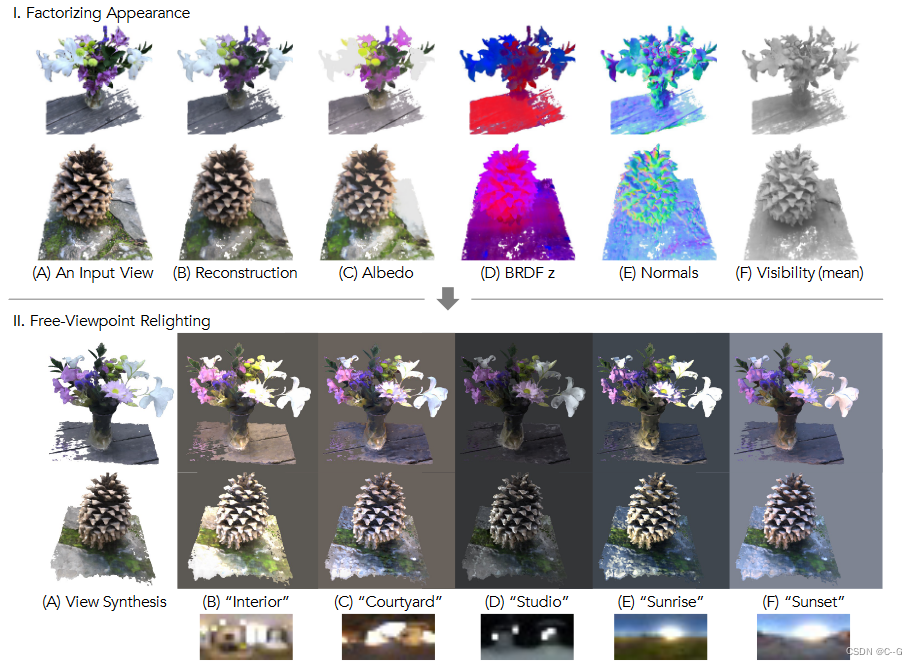Screen dimensions: 917x665
Task: Click the label (B) Reconstruction
Action: tap(236, 273)
